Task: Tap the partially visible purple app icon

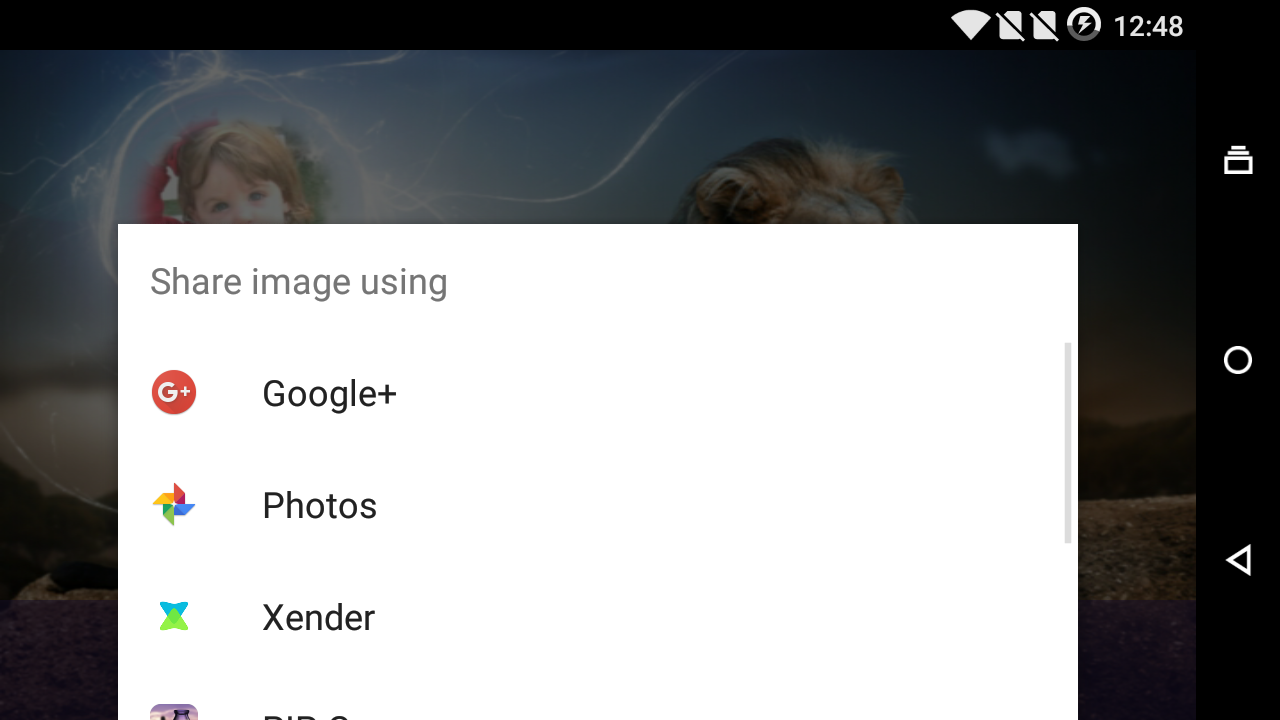Action: [174, 712]
